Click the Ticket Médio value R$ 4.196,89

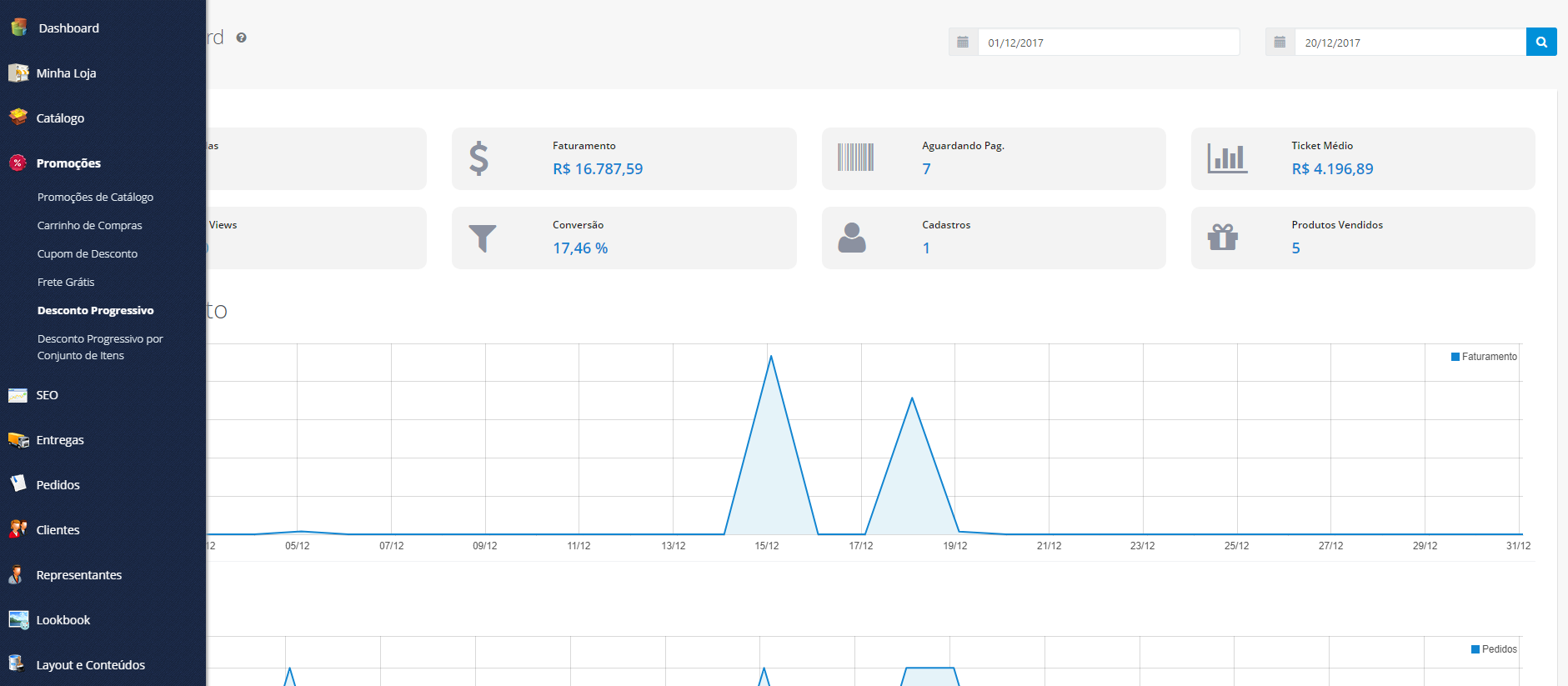click(1332, 169)
